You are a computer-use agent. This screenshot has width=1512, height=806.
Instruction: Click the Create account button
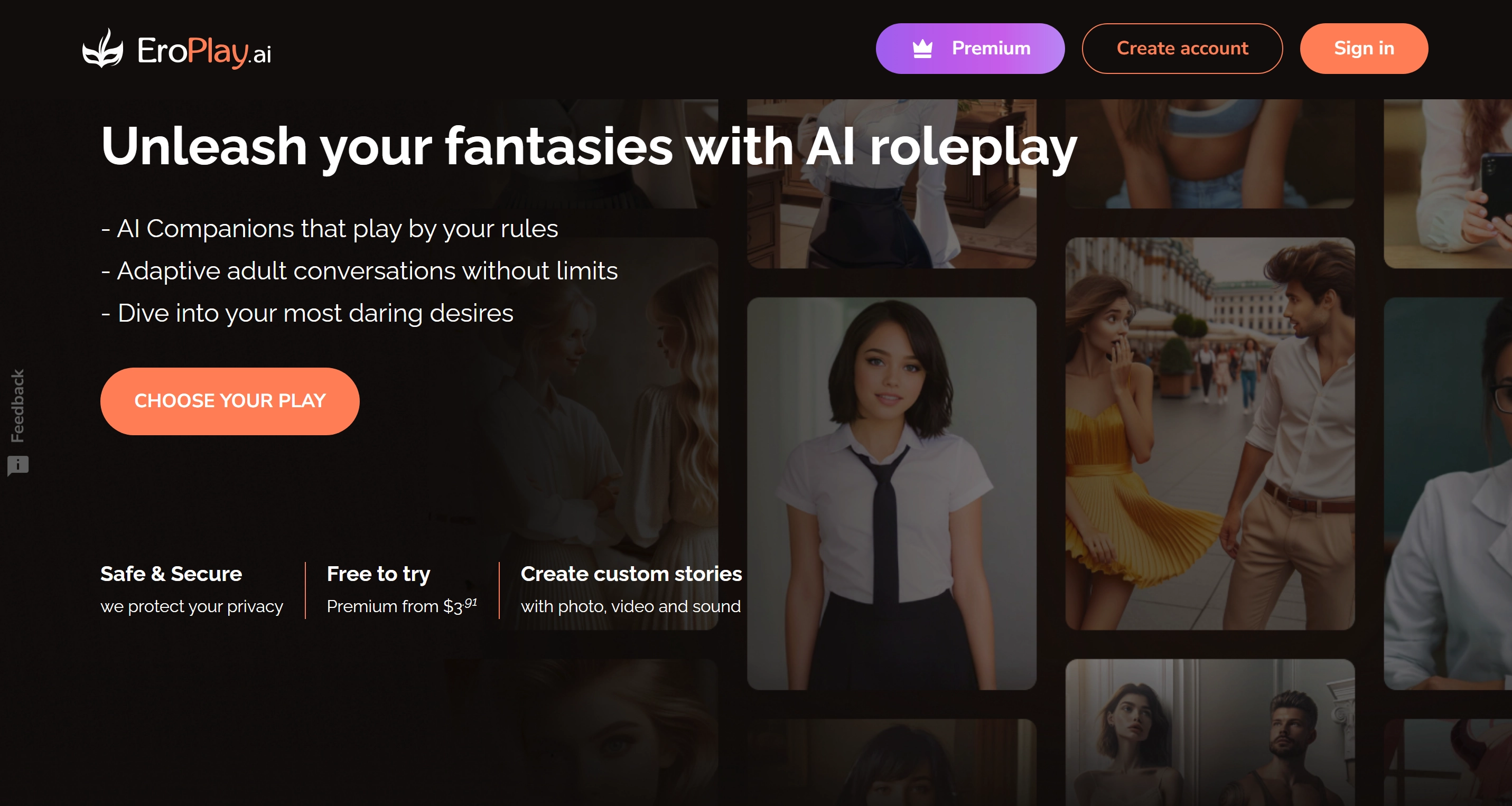pyautogui.click(x=1181, y=49)
